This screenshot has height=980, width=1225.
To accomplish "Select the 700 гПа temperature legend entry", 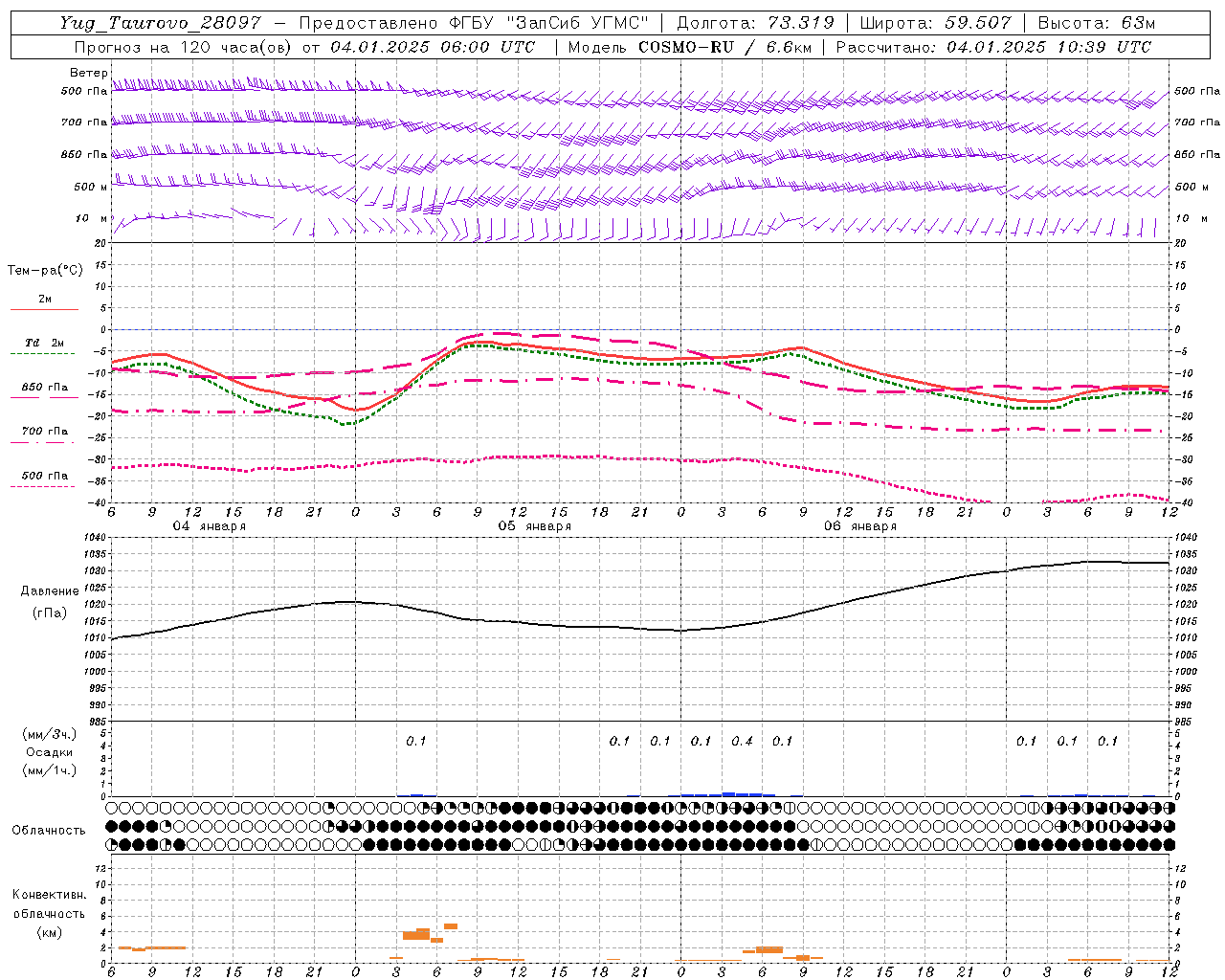I will pos(45,432).
